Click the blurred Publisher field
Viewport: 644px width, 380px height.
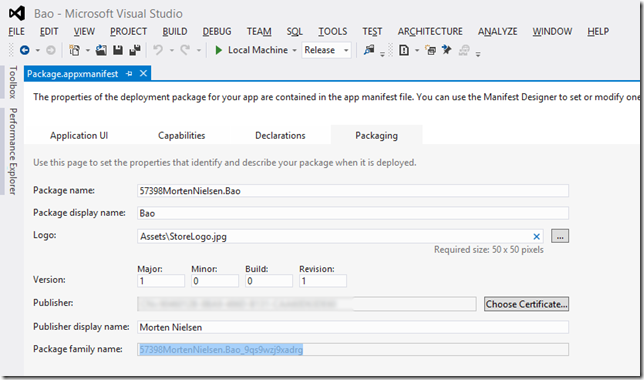(307, 304)
